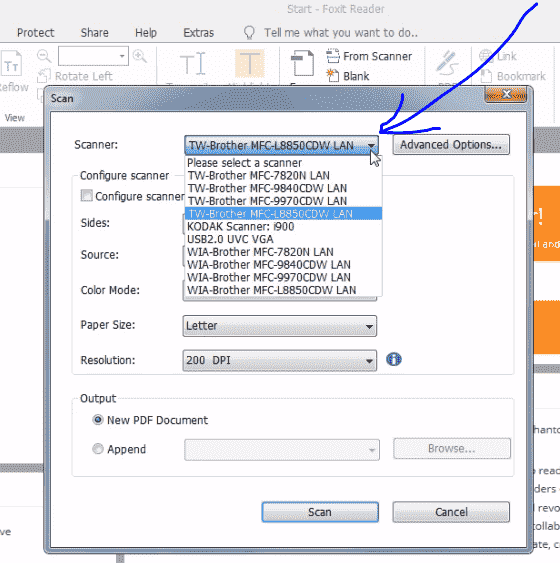This screenshot has height=563, width=560.
Task: Choose KODAK Scanner: i900 from list
Action: tap(283, 227)
